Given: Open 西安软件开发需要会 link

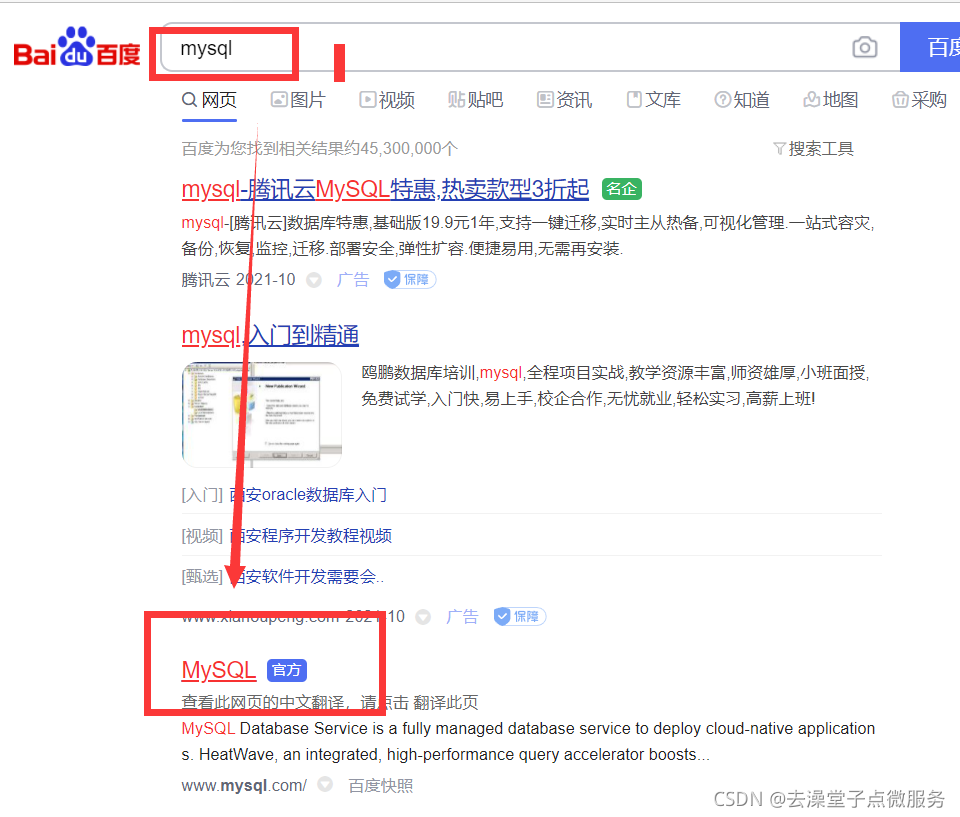Looking at the screenshot, I should click(307, 577).
